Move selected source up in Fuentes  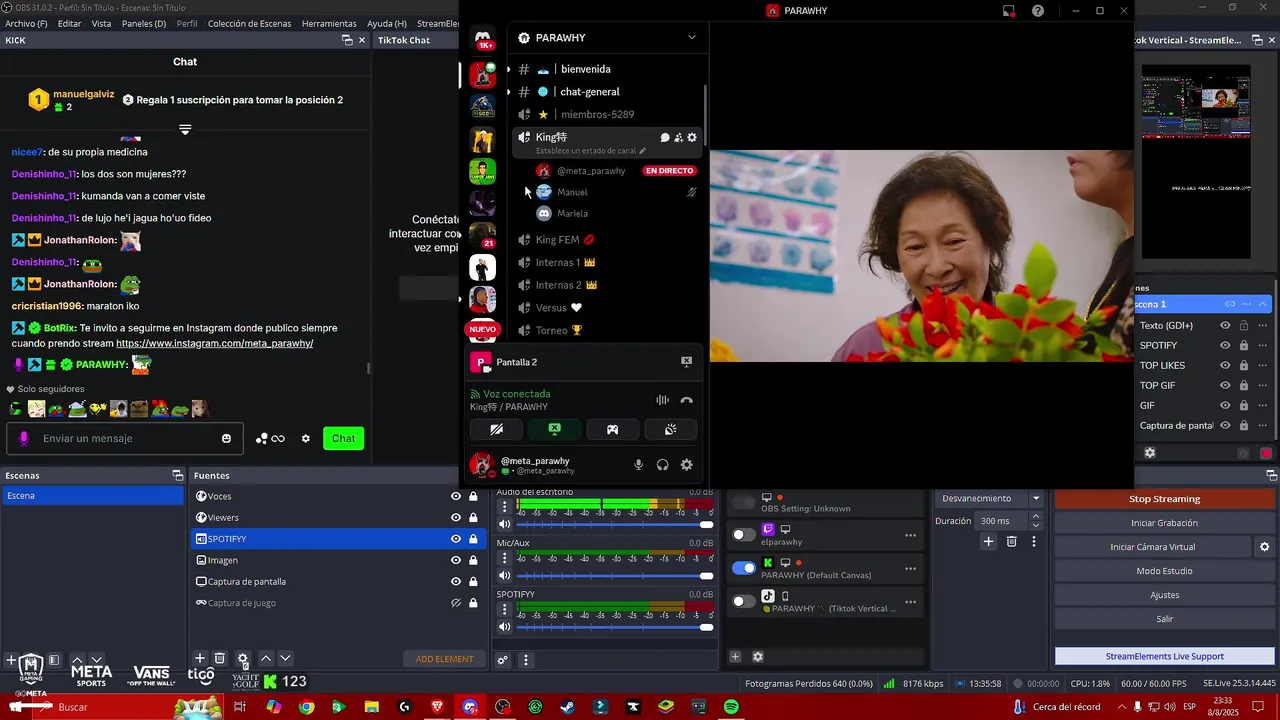[266, 658]
